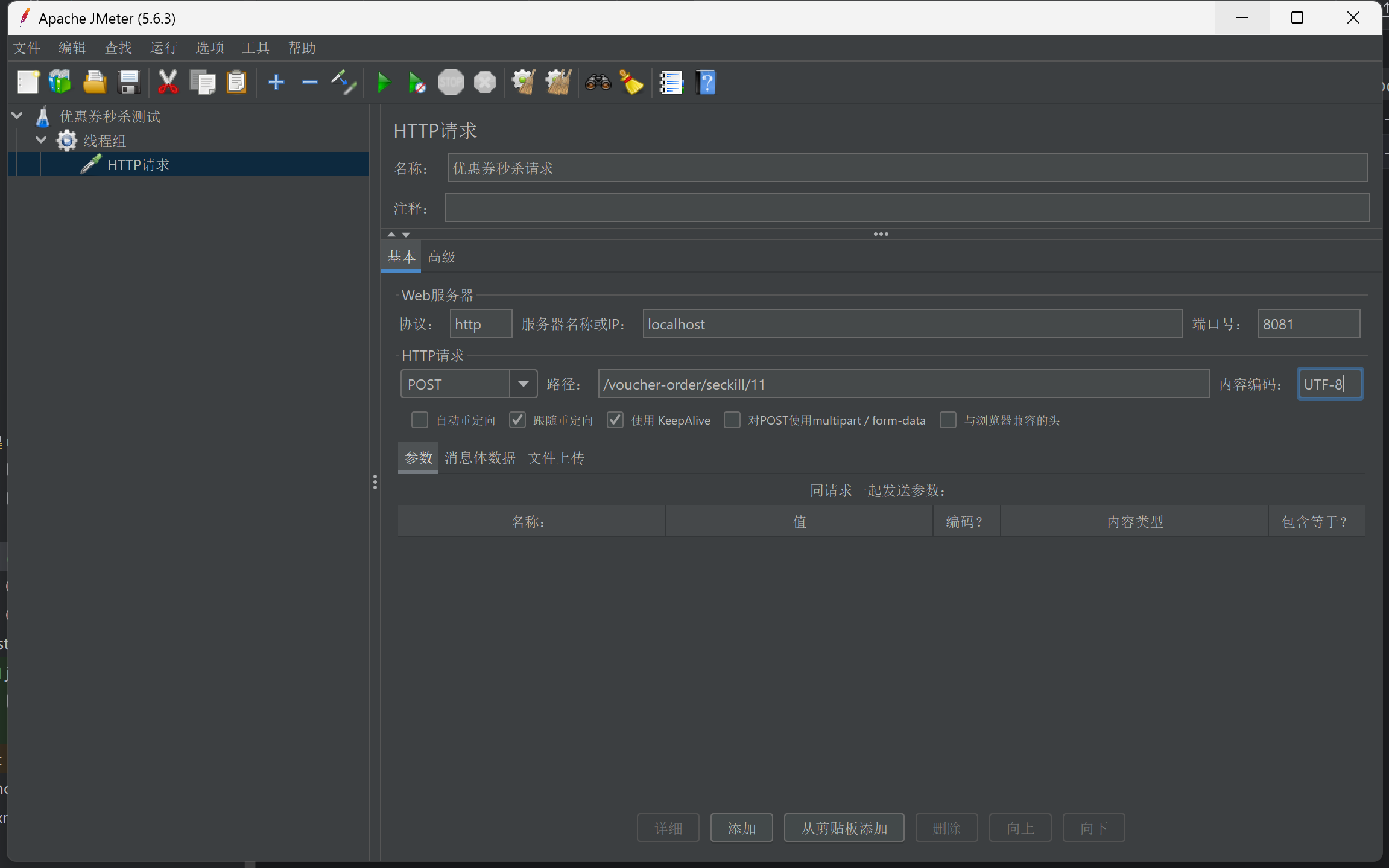Collapse the 线程组 tree node
The image size is (1389, 868).
tap(41, 140)
